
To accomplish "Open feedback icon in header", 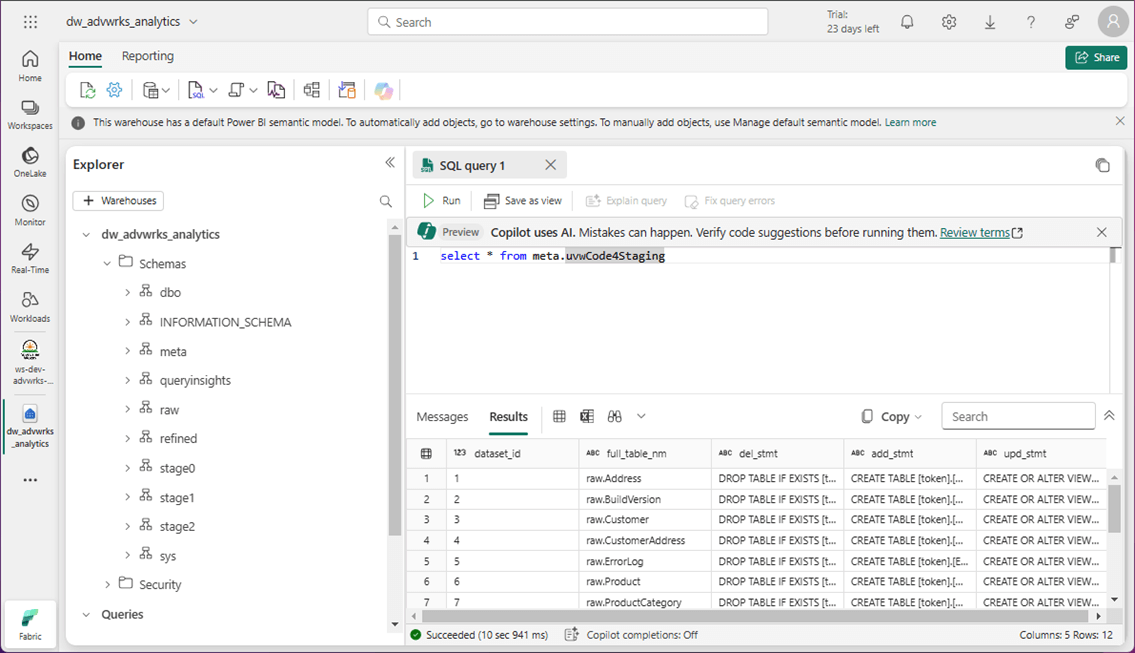I will [1072, 22].
